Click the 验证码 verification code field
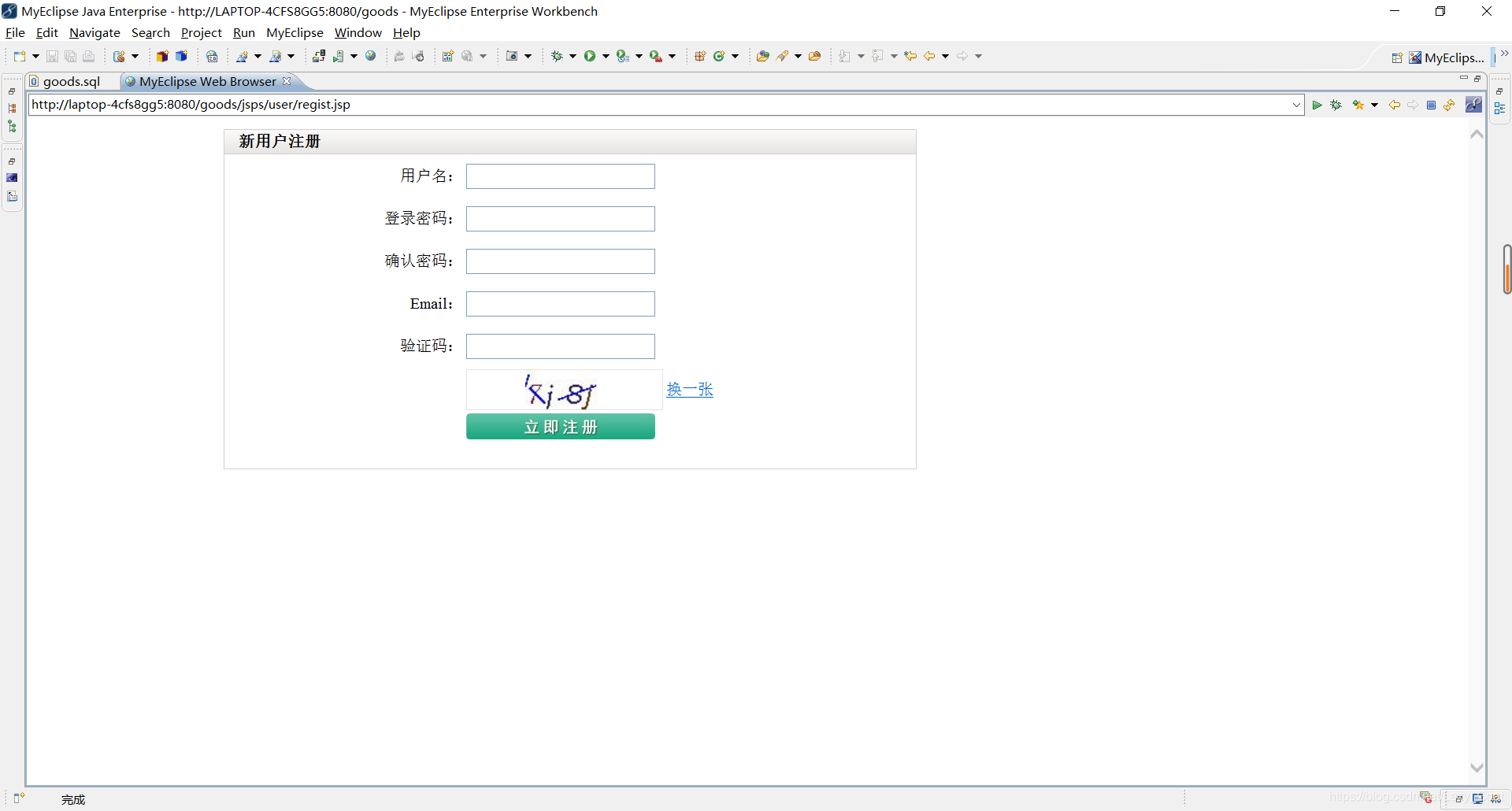 click(561, 346)
